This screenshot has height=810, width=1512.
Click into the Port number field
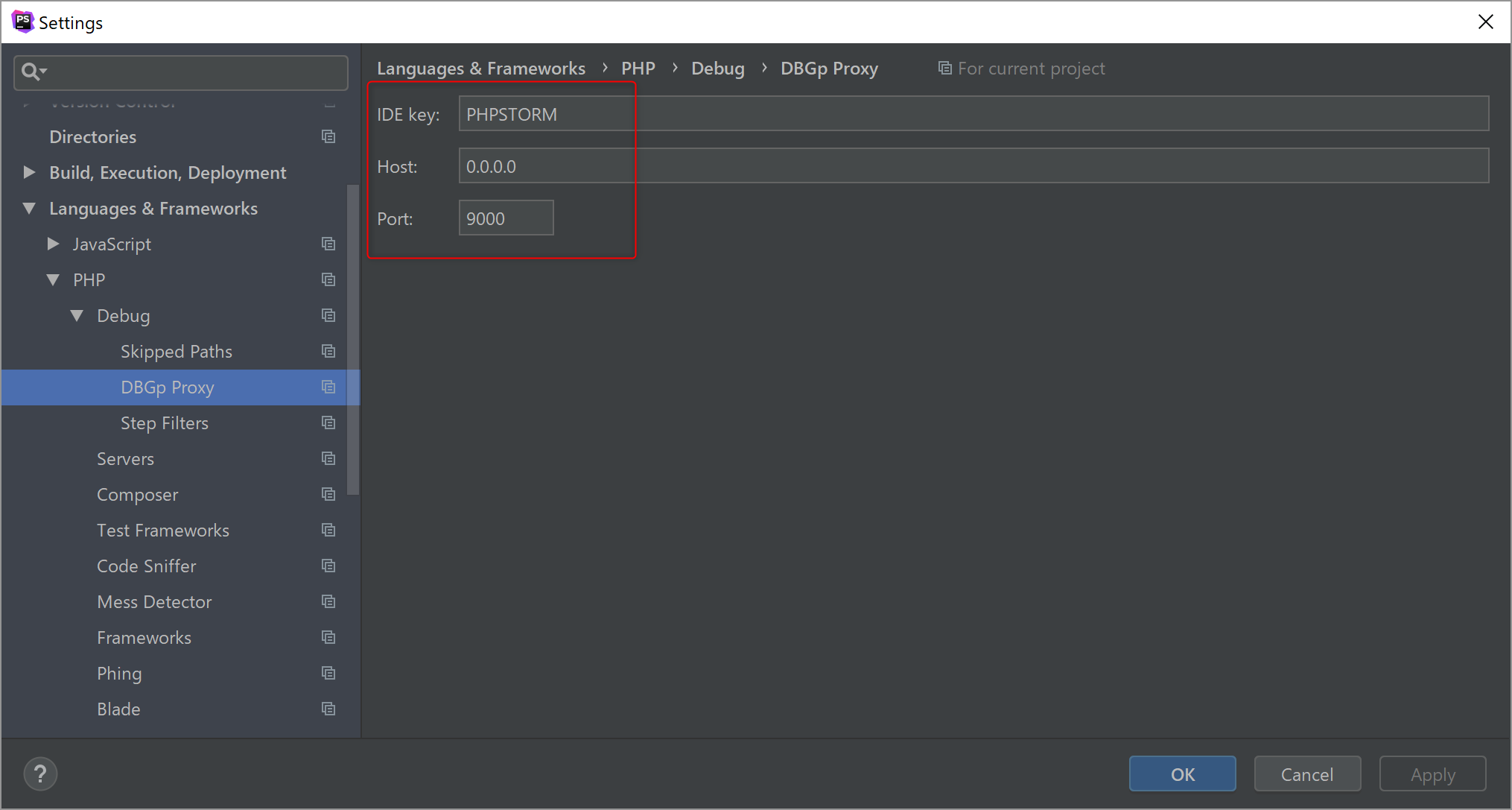point(506,218)
